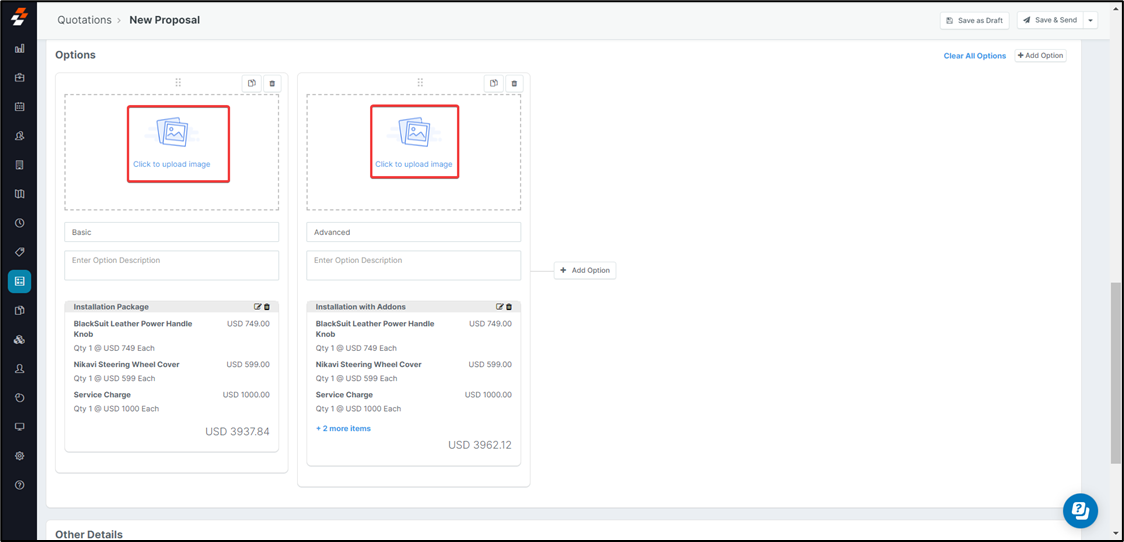This screenshot has height=542, width=1124.
Task: Click 'Nikavi Steering Wheel Cover' in the Basic option
Action: [x=126, y=364]
